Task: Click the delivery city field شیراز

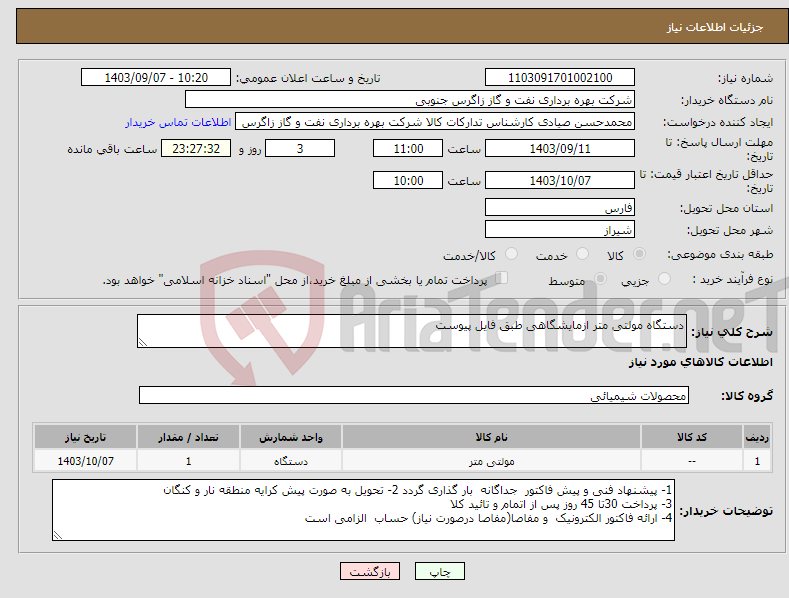Action: point(560,230)
